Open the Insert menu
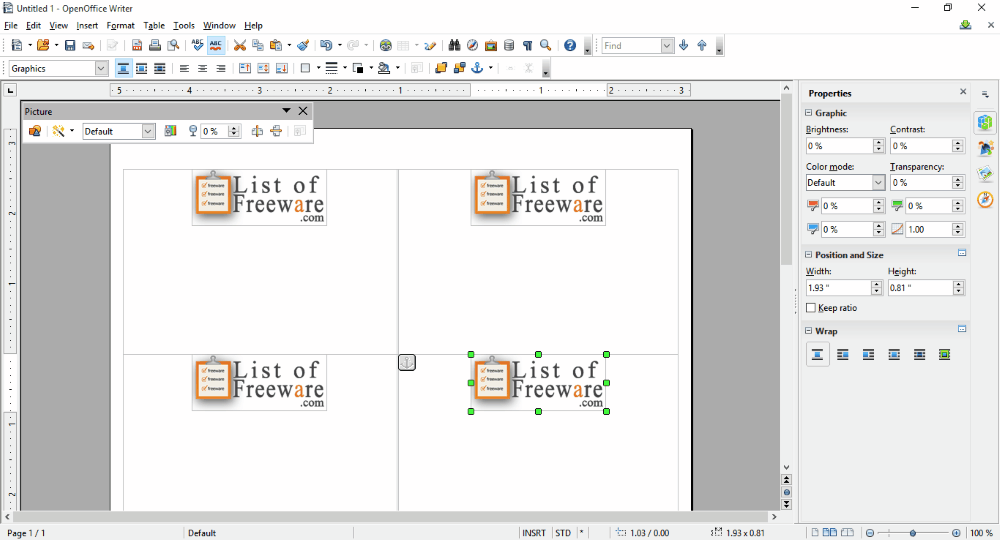This screenshot has height=540, width=1000. [87, 26]
